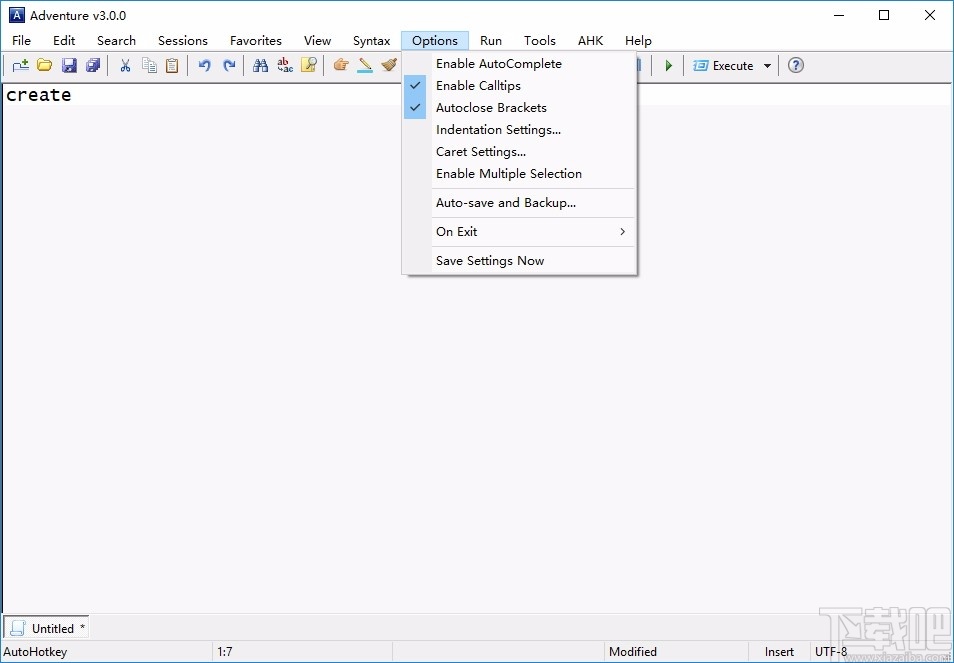The height and width of the screenshot is (663, 954).
Task: Click the 'create' text in editor
Action: pos(38,95)
